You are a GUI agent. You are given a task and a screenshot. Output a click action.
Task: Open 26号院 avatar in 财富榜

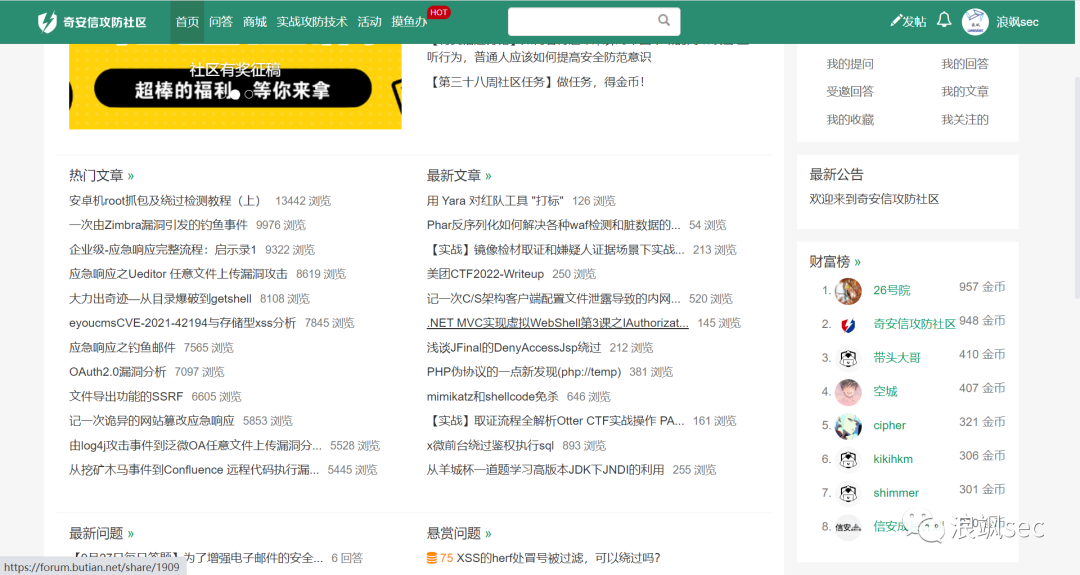pyautogui.click(x=848, y=291)
